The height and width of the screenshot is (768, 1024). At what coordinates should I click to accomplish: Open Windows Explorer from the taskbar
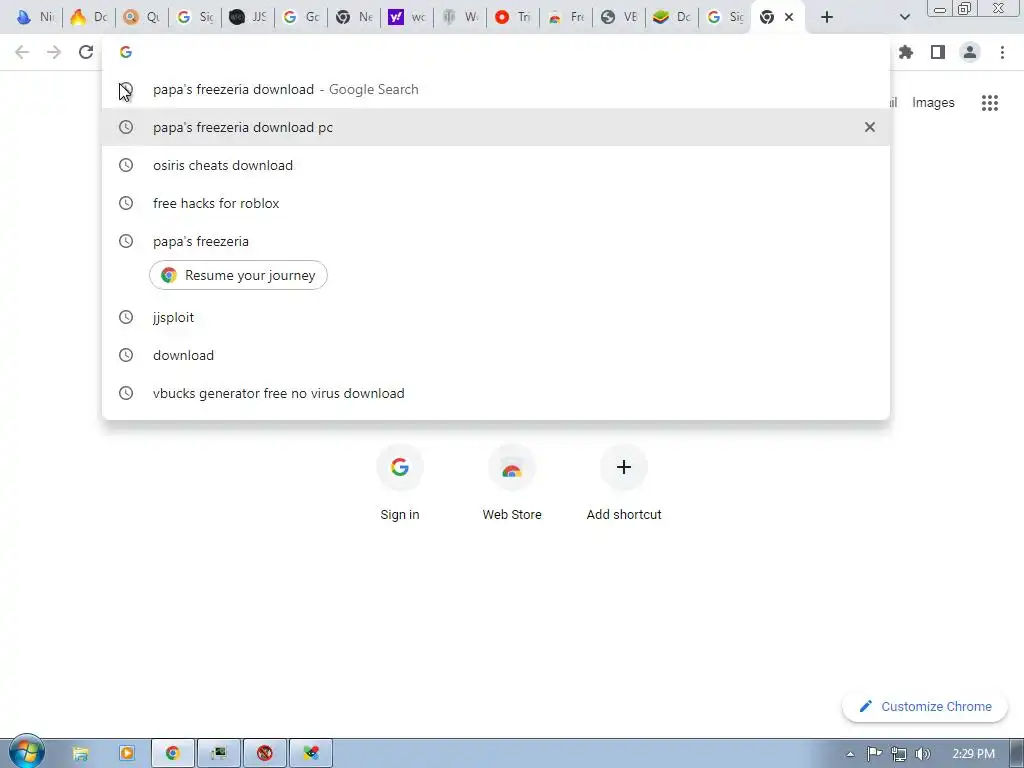coord(80,754)
